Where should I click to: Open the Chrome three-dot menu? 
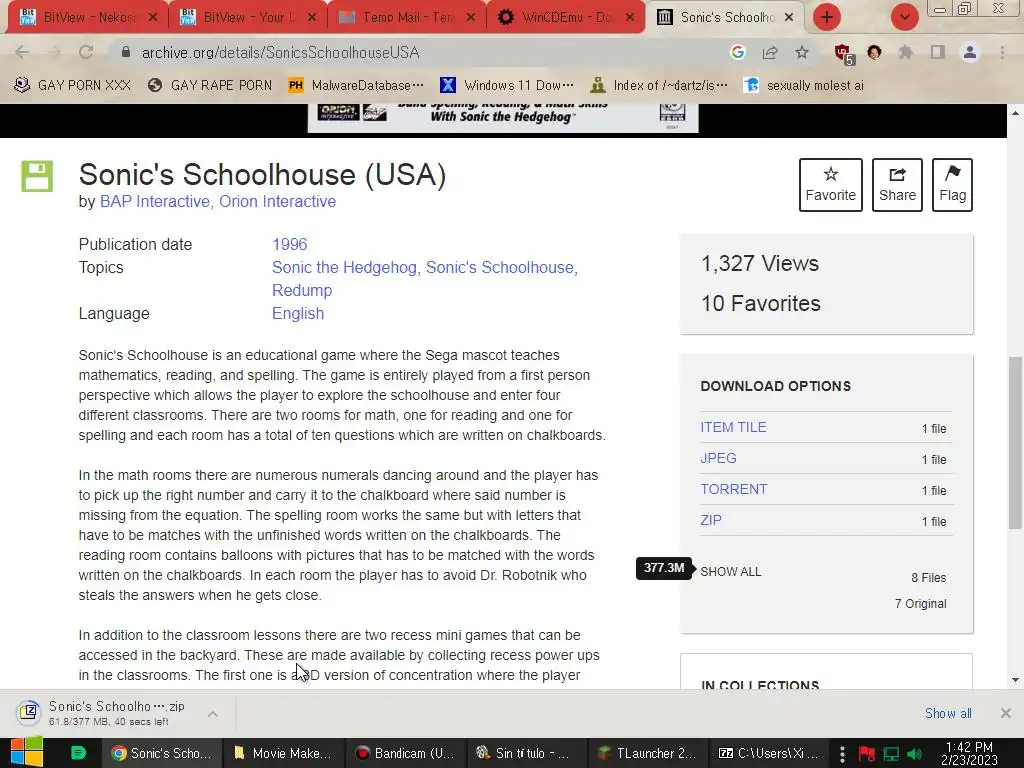[1002, 52]
